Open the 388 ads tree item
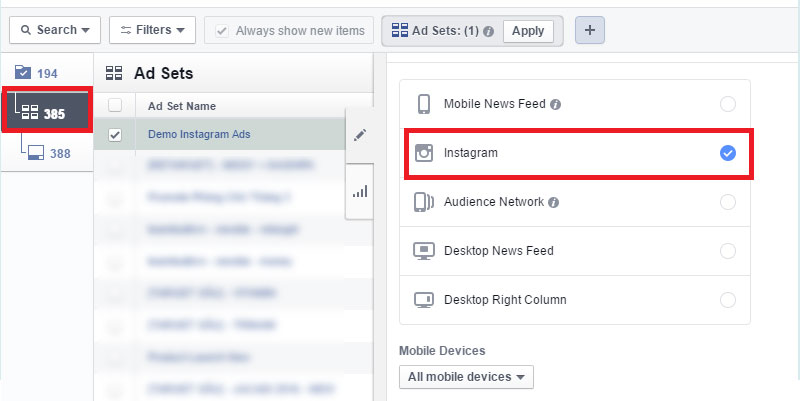 50,153
